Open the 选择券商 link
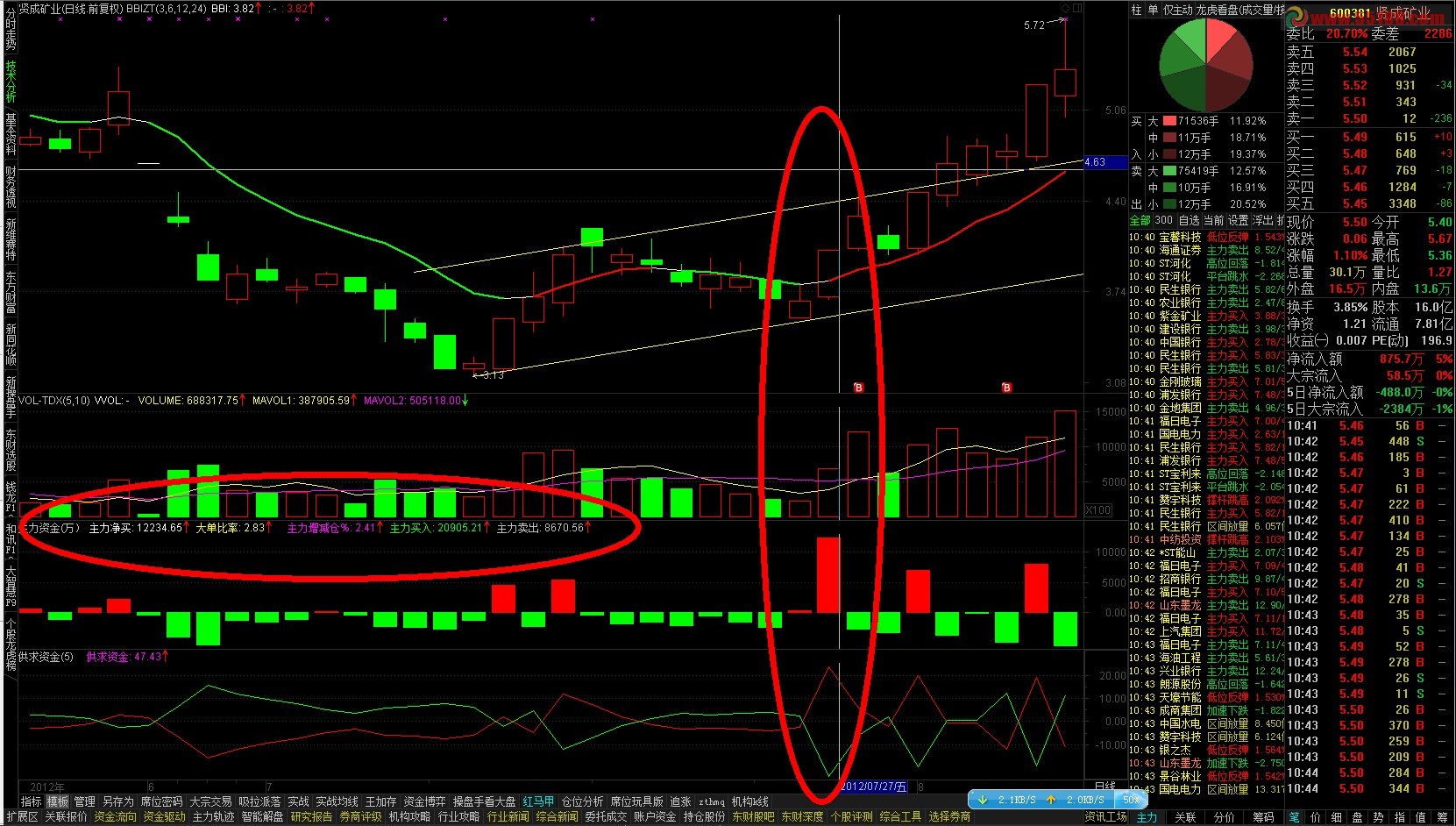1456x826 pixels. 949,816
